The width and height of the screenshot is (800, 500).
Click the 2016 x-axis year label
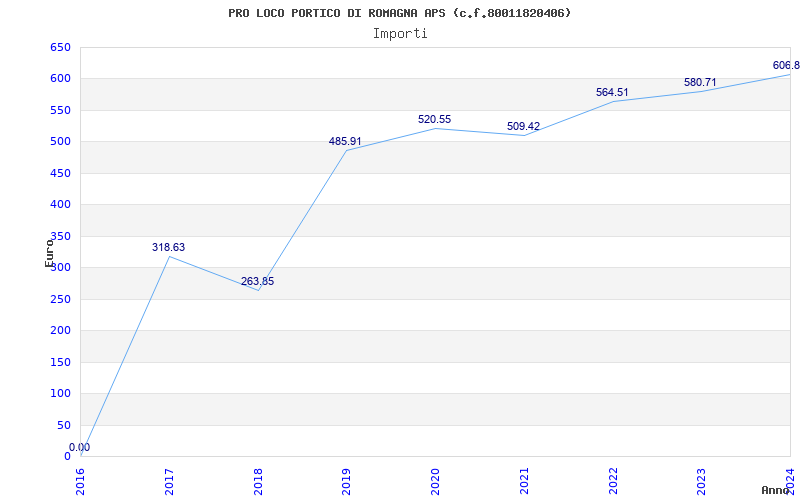coord(81,481)
